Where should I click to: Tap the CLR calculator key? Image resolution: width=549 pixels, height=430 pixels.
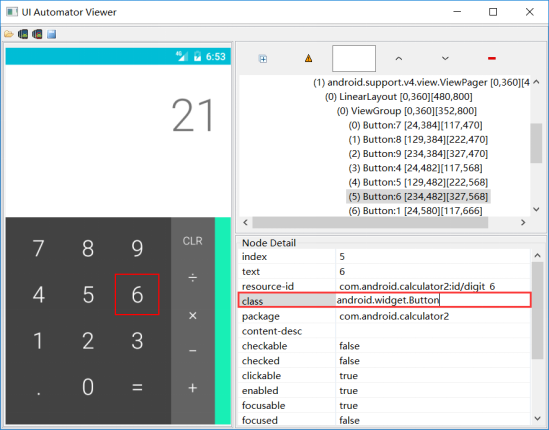click(193, 241)
